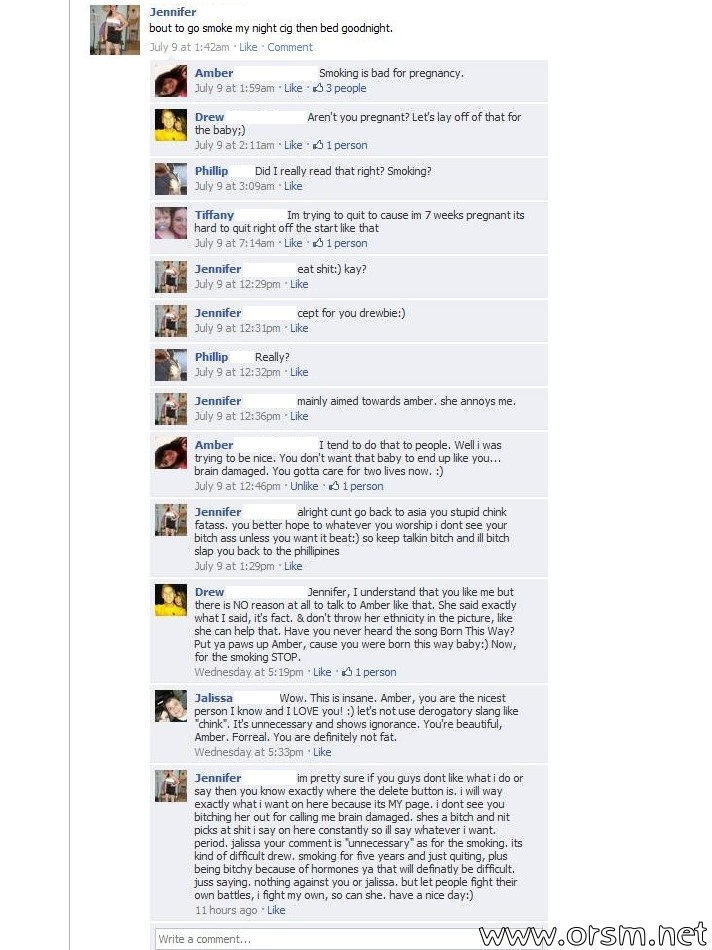Click thumbs-up 1 person on Drew's Wednesday comment

pyautogui.click(x=368, y=672)
